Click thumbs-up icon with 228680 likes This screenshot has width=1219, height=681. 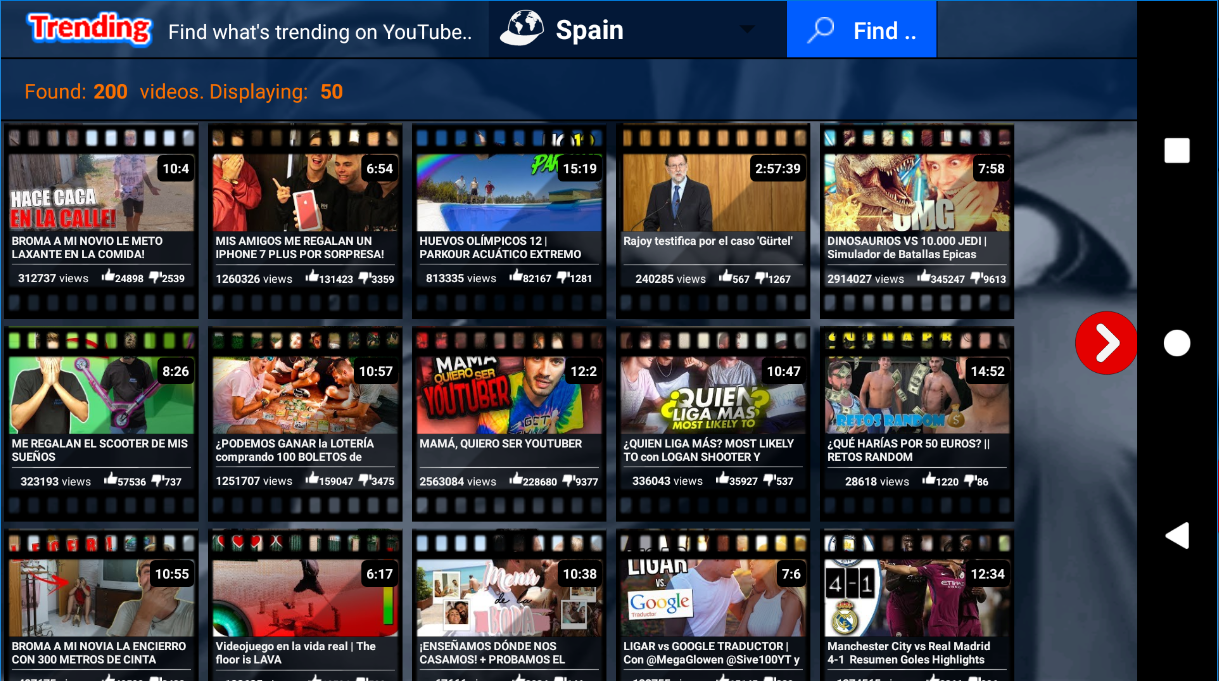click(x=516, y=479)
